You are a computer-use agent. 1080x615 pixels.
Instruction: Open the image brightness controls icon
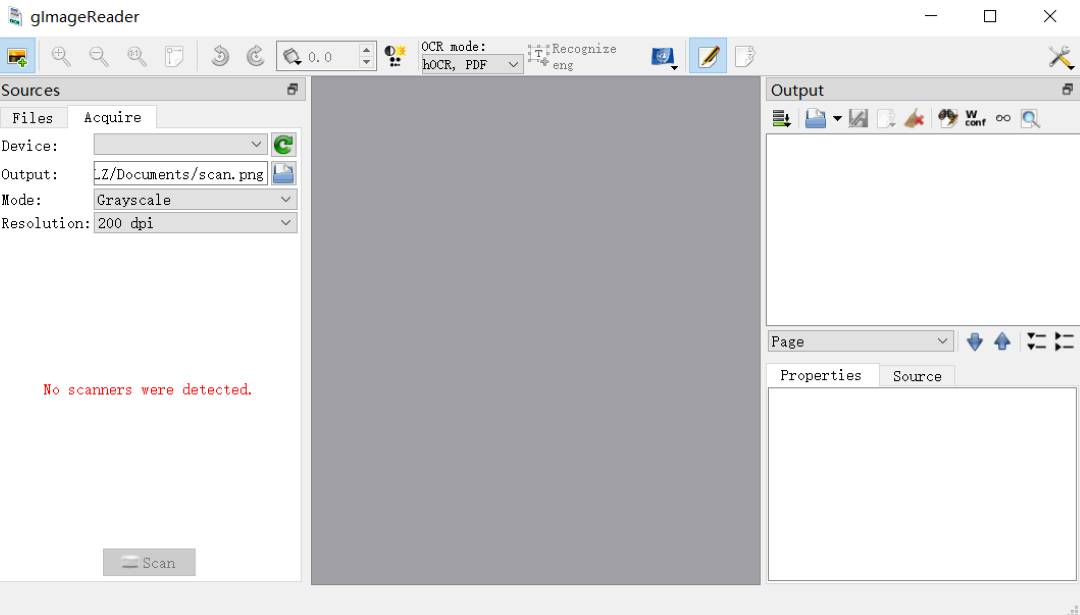click(394, 56)
